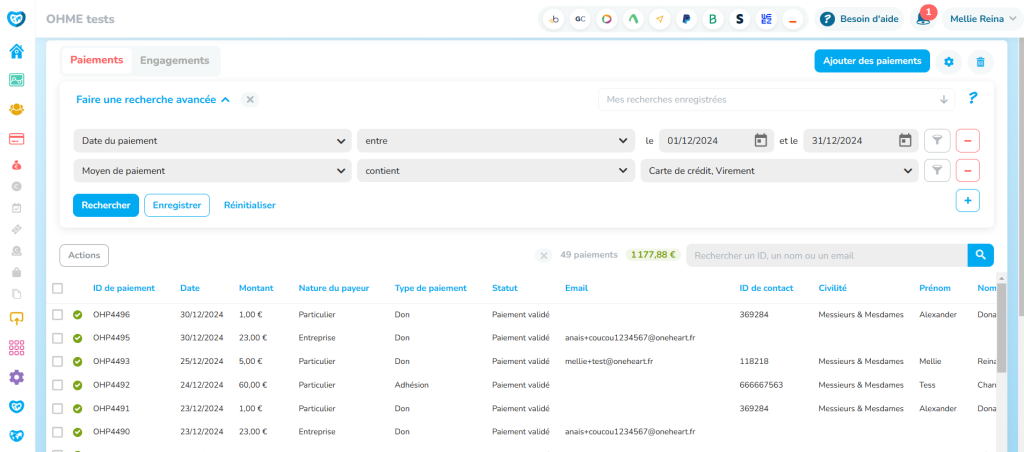The width and height of the screenshot is (1024, 452).
Task: Click the ID, name or email search field
Action: click(826, 255)
